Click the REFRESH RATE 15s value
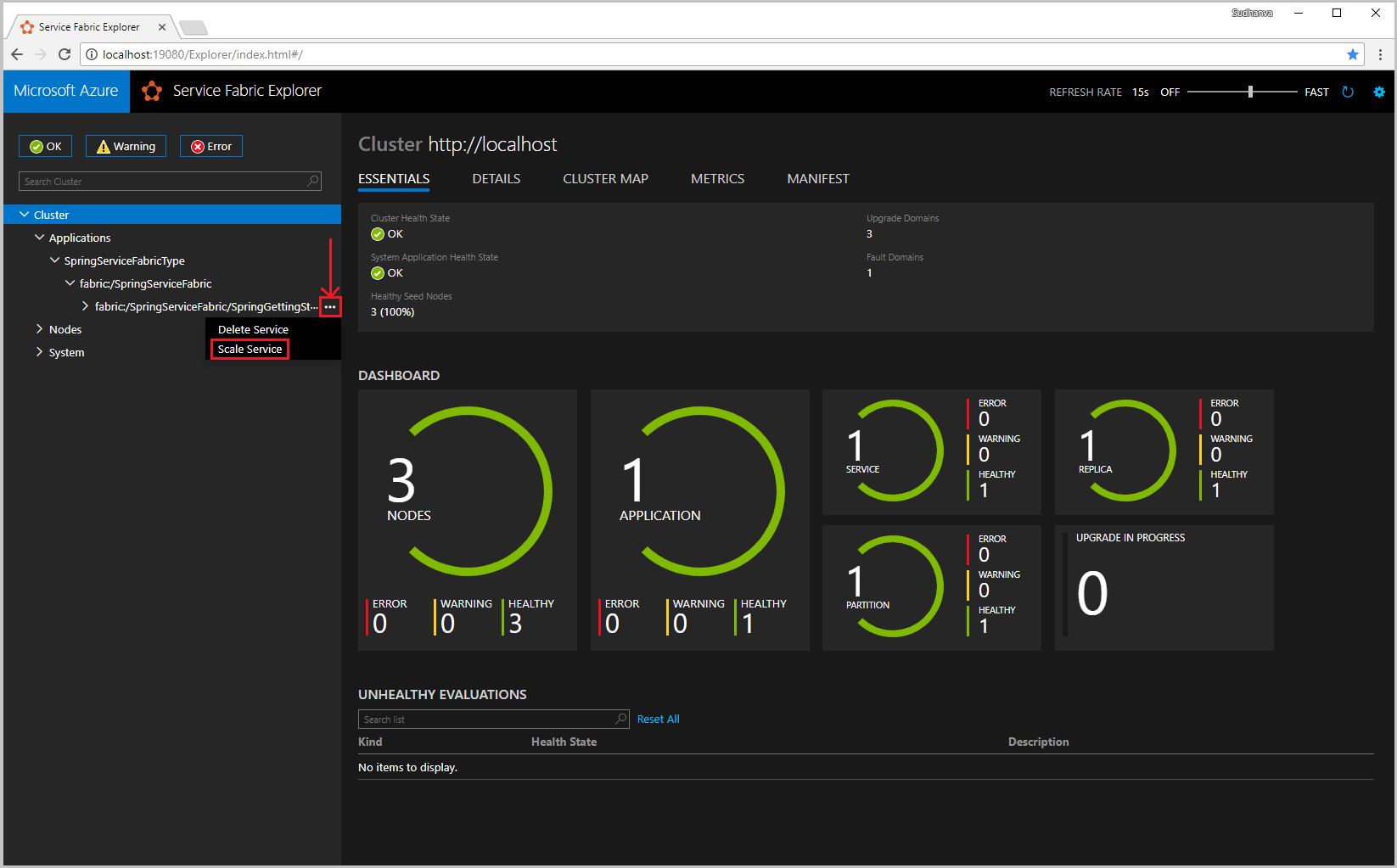The height and width of the screenshot is (868, 1397). point(1140,92)
